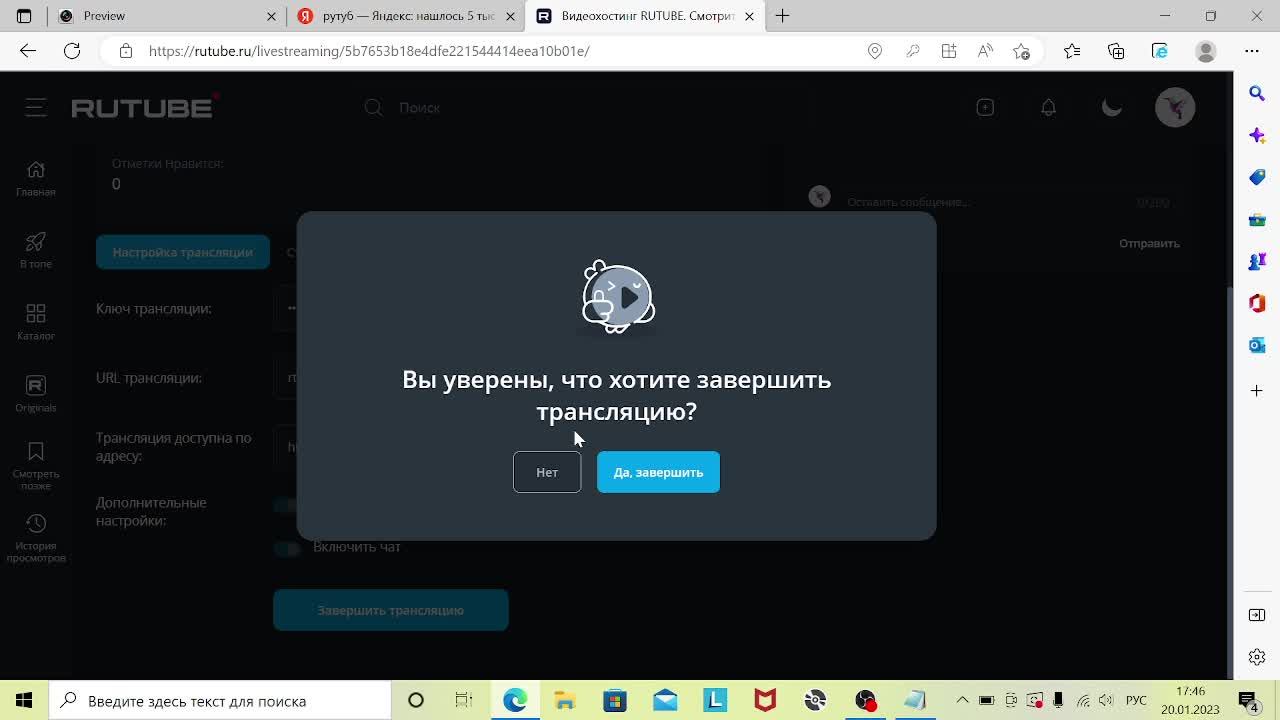The width and height of the screenshot is (1280, 720).
Task: Open the Edge sidebar Tools icon
Action: (1257, 219)
